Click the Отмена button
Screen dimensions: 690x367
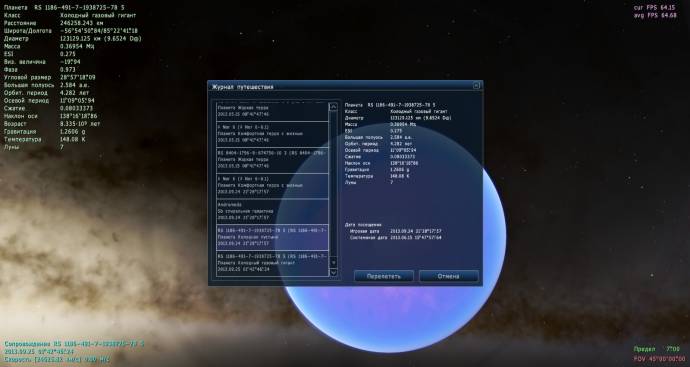click(x=448, y=276)
